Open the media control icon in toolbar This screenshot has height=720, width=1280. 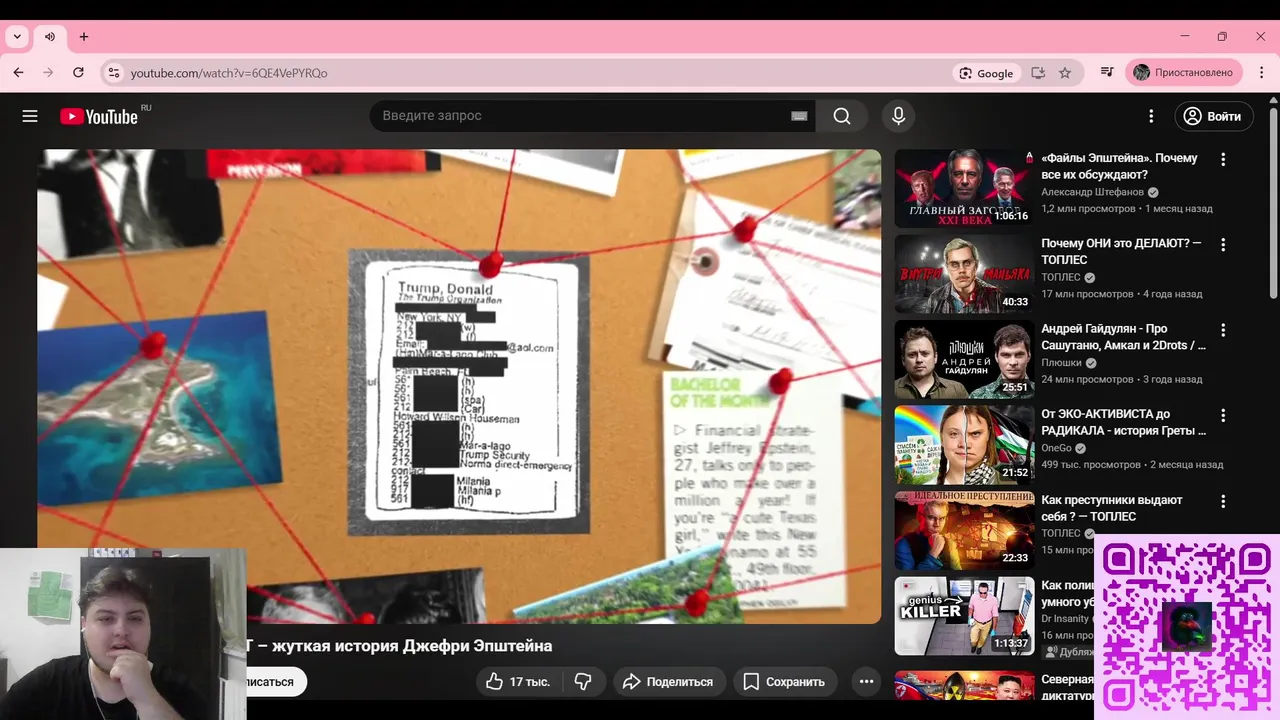point(1107,73)
